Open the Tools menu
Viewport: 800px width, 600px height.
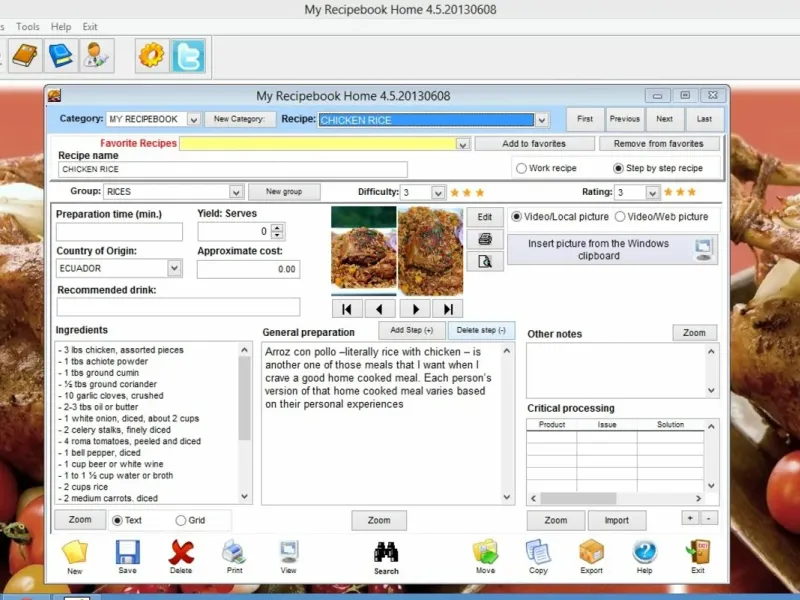pos(28,27)
